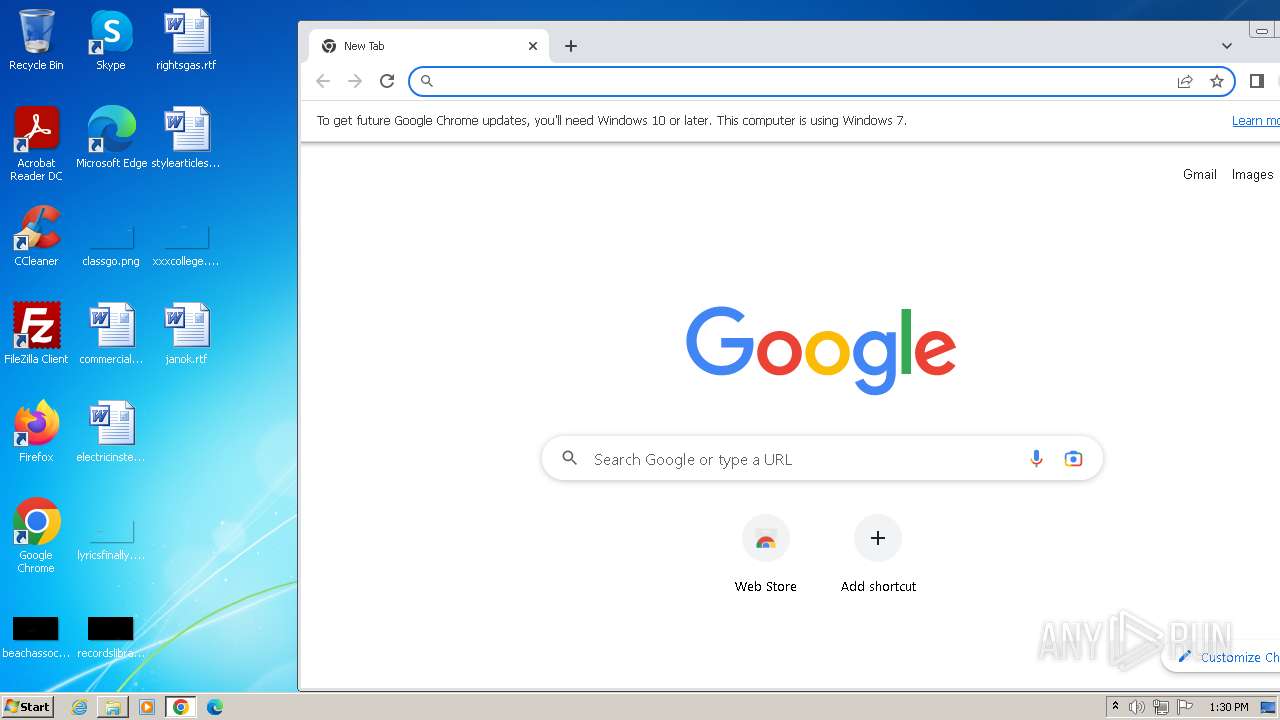Screen dimensions: 1280x720
Task: Bookmark this tab with the star icon
Action: [1217, 81]
